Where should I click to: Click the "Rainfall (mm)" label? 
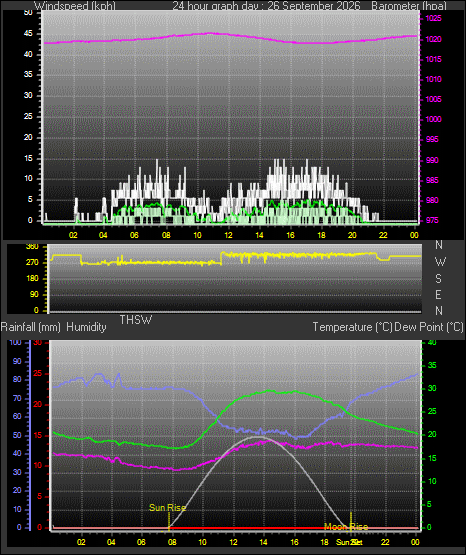[x=31, y=327]
